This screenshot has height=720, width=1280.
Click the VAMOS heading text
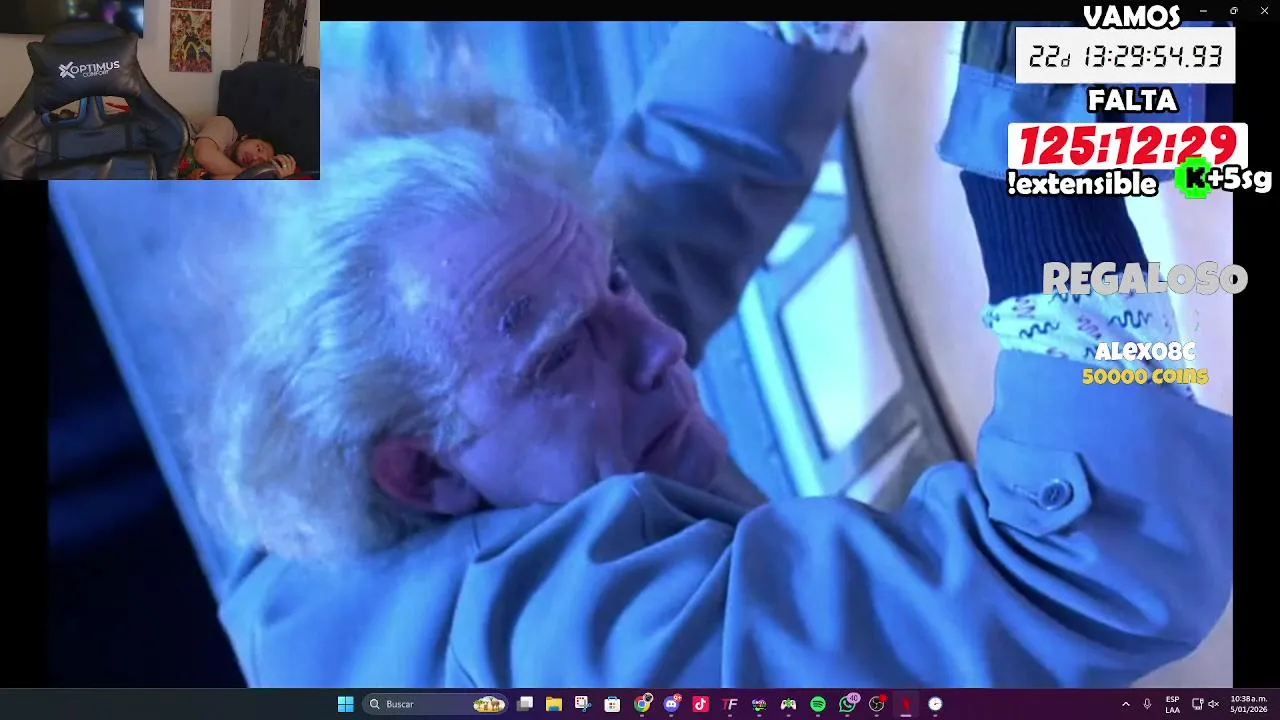(1132, 16)
